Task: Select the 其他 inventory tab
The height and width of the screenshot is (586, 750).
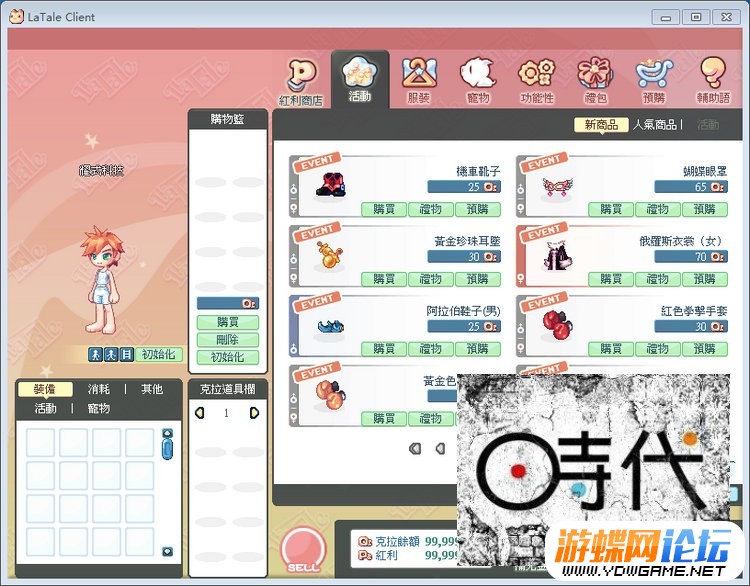Action: [x=152, y=389]
